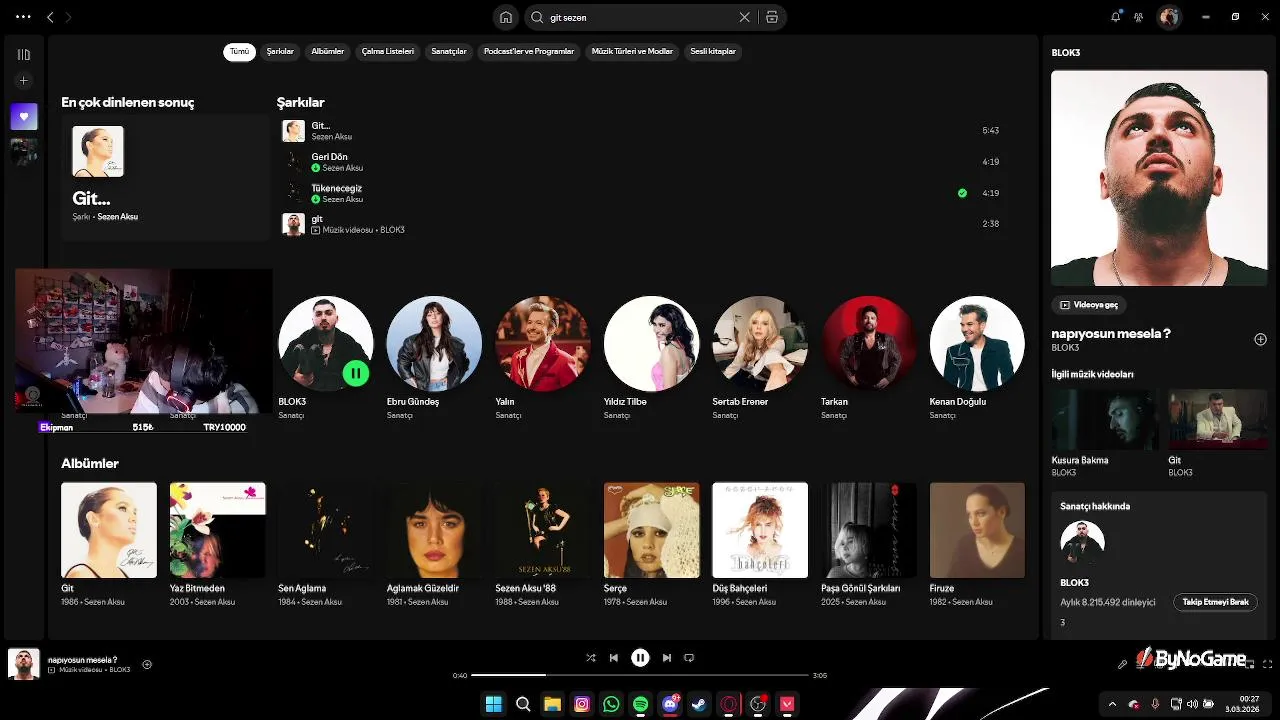This screenshot has height=720, width=1280.
Task: Open the notifications bell
Action: click(x=1116, y=17)
